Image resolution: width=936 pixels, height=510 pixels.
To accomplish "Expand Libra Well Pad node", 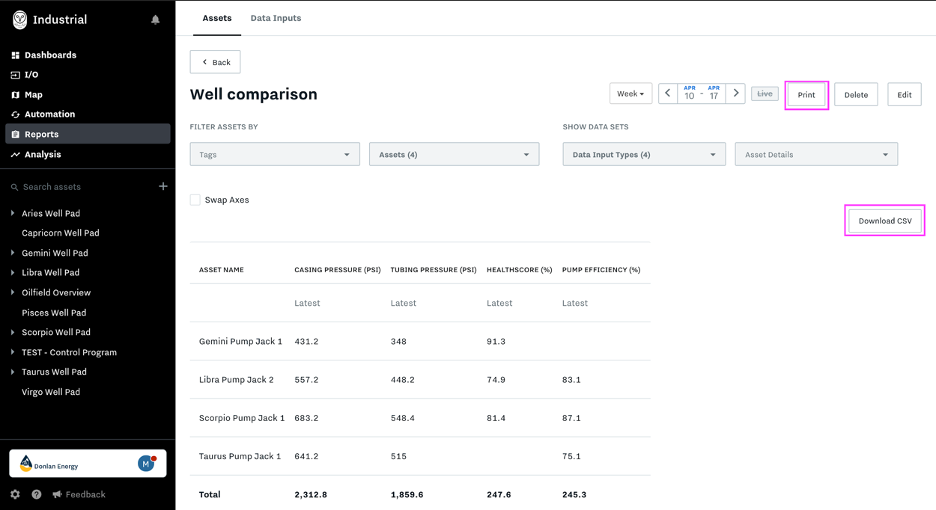I will tap(13, 272).
